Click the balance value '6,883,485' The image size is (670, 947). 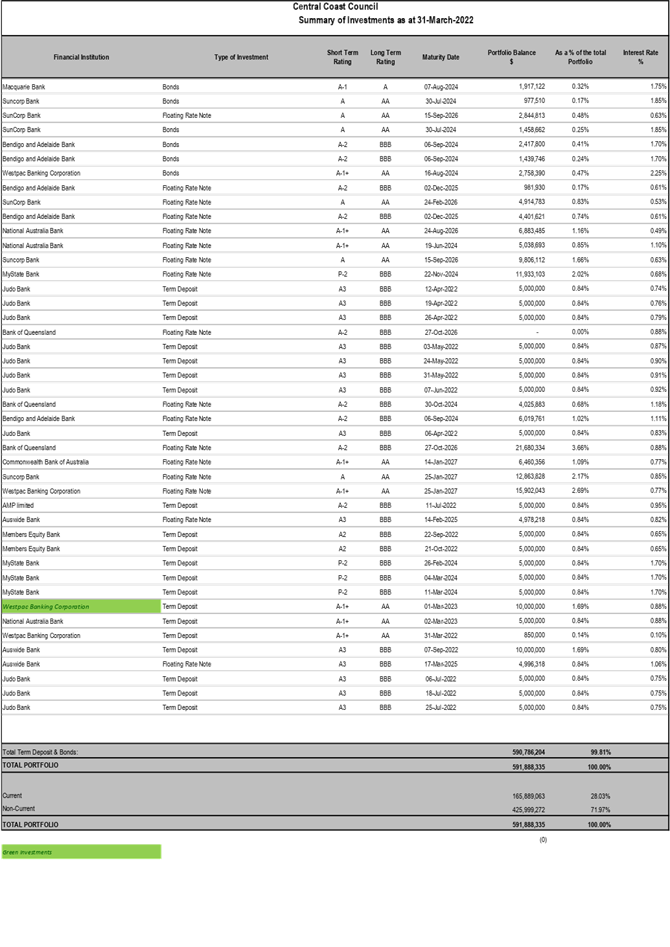coord(532,231)
